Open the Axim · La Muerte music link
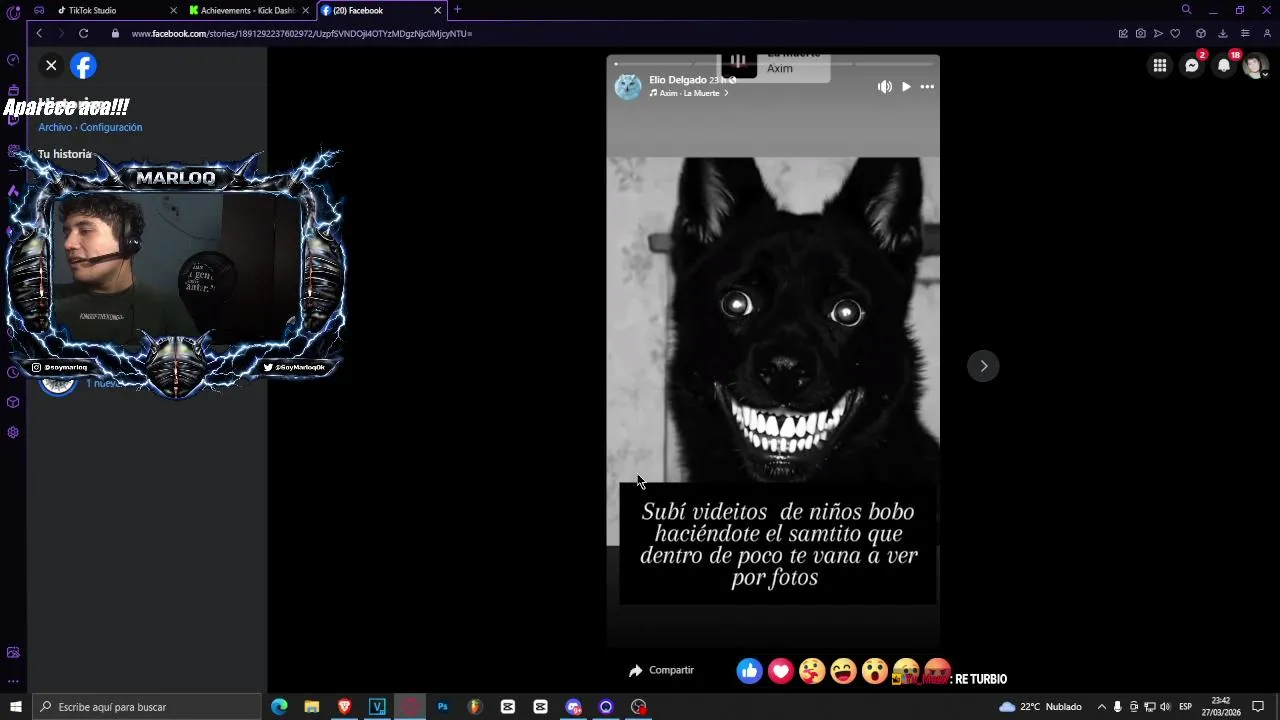Viewport: 1280px width, 720px height. pos(689,93)
